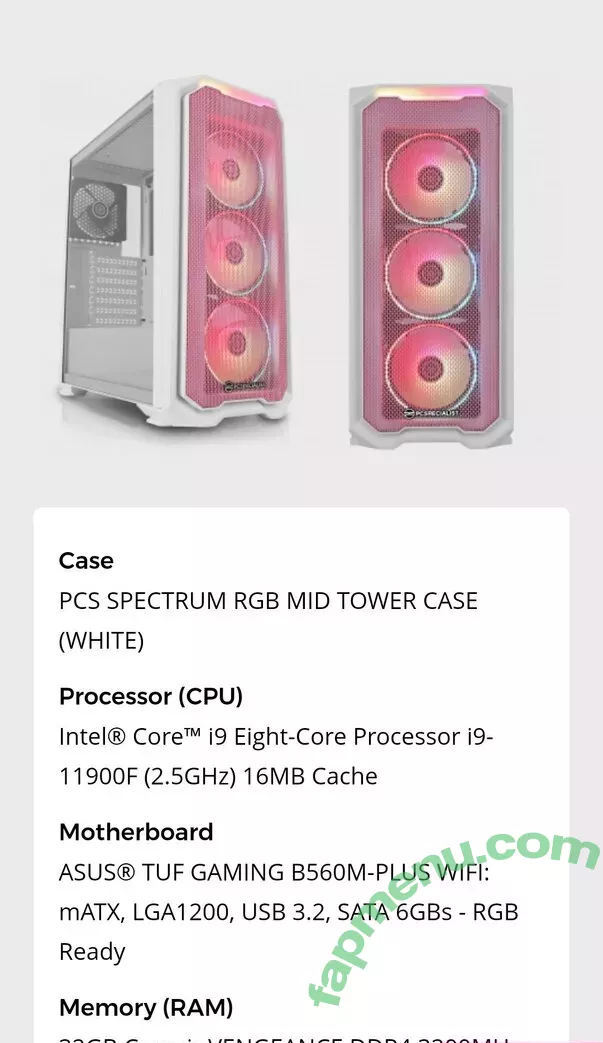The width and height of the screenshot is (603, 1043).
Task: Open the angled side-view PC case image
Action: click(x=174, y=251)
